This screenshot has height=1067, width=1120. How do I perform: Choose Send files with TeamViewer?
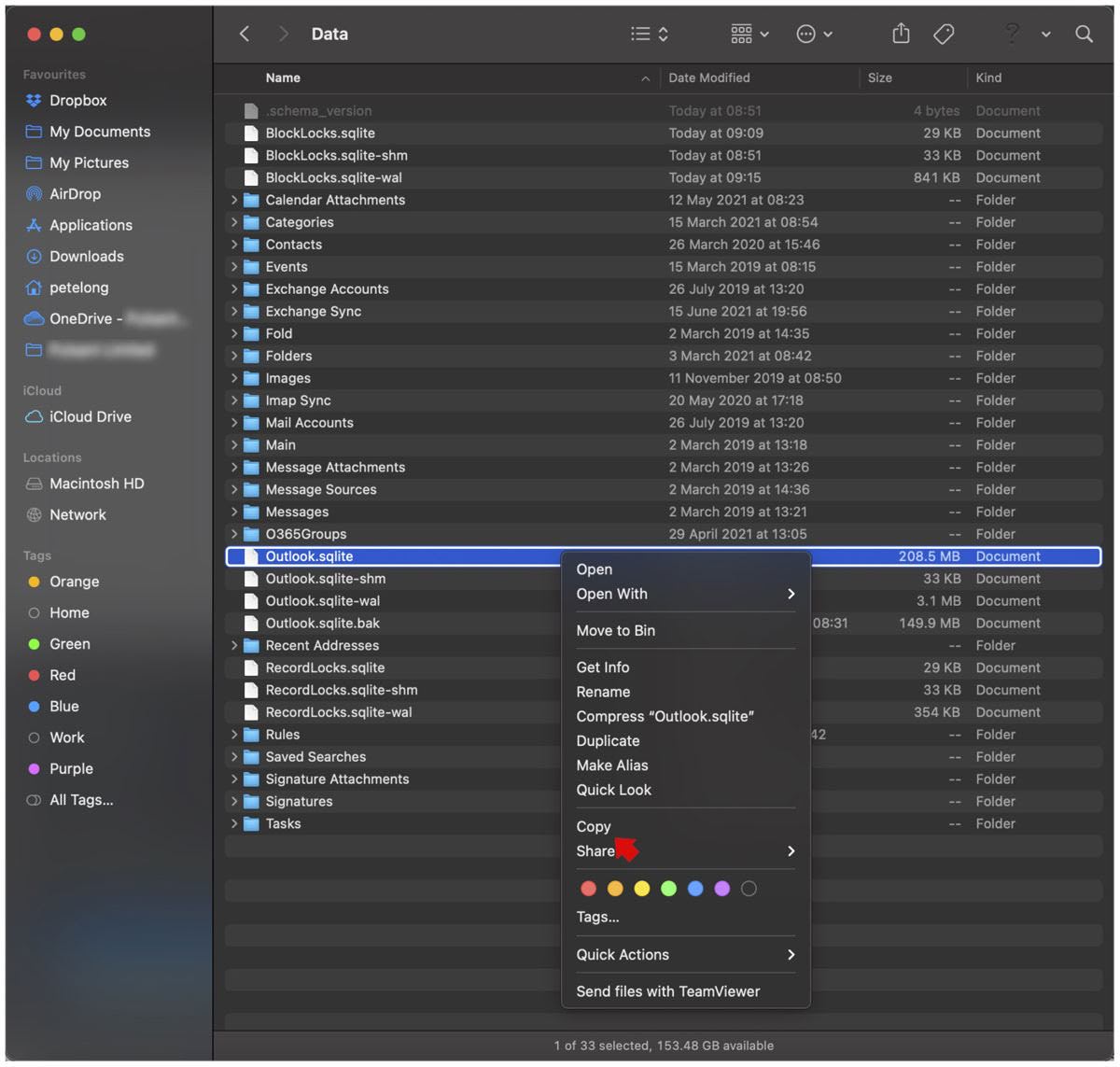coord(686,991)
